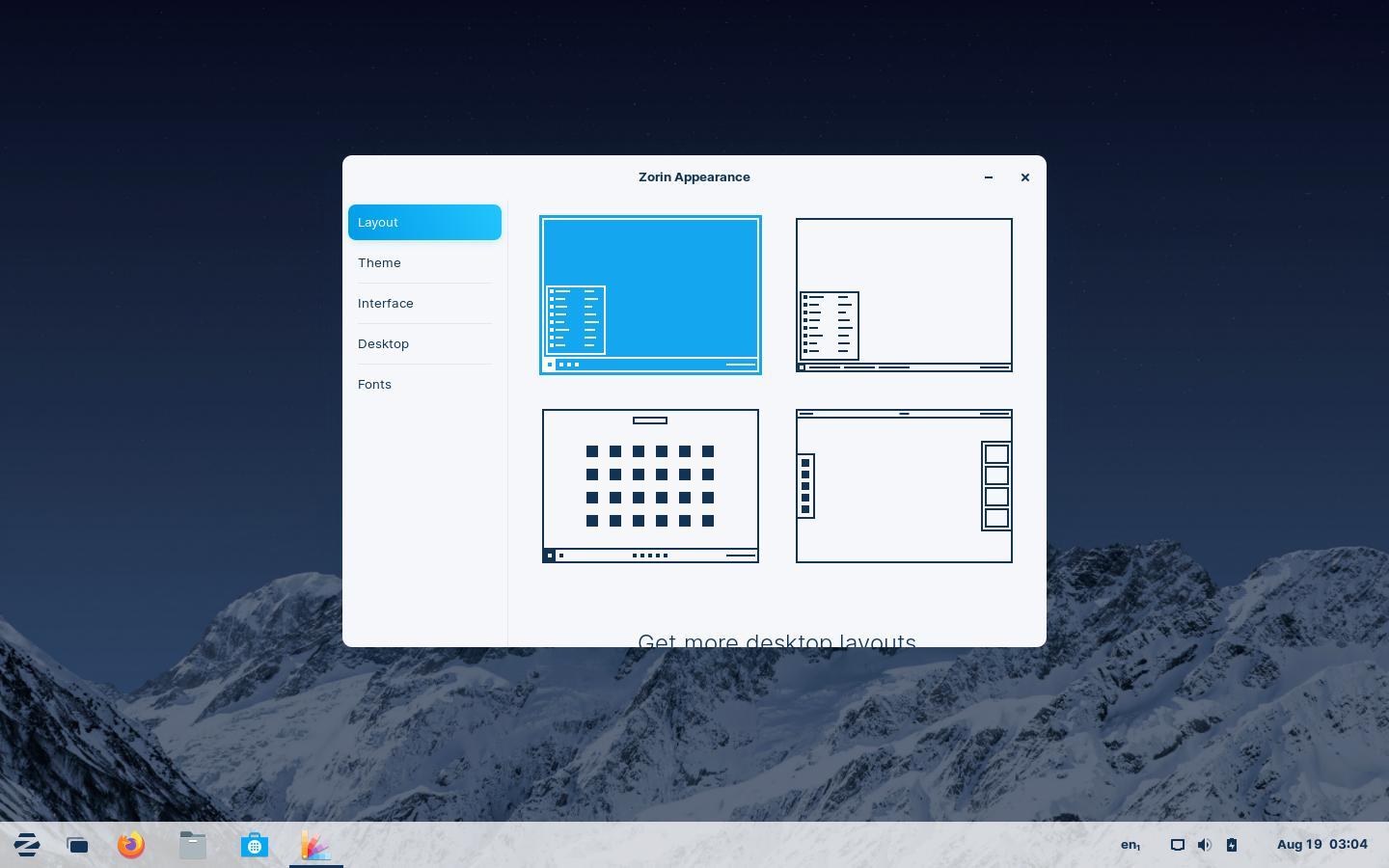Open the Zorin start menu
Screen dimensions: 1389x868
pyautogui.click(x=27, y=845)
